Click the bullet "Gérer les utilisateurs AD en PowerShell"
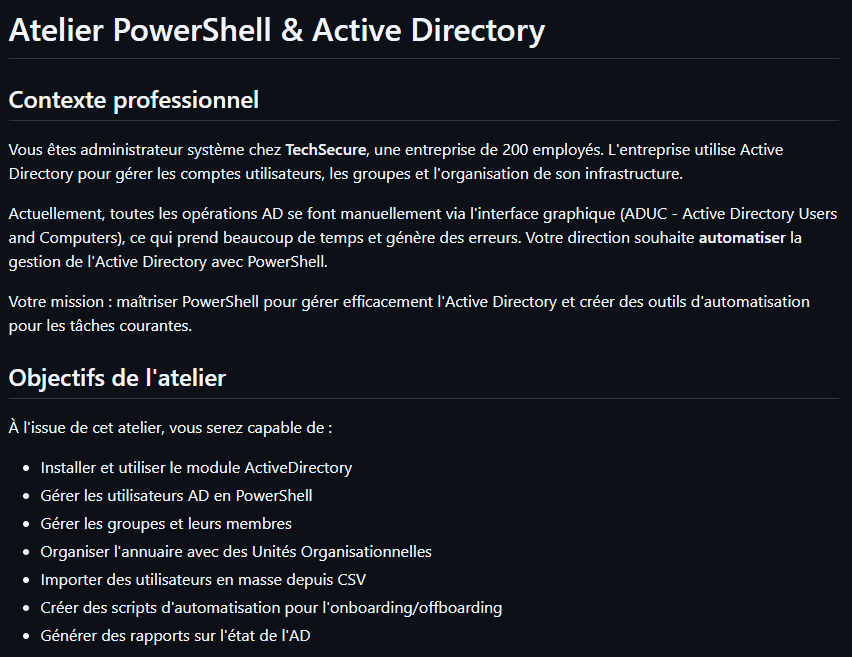 point(176,495)
